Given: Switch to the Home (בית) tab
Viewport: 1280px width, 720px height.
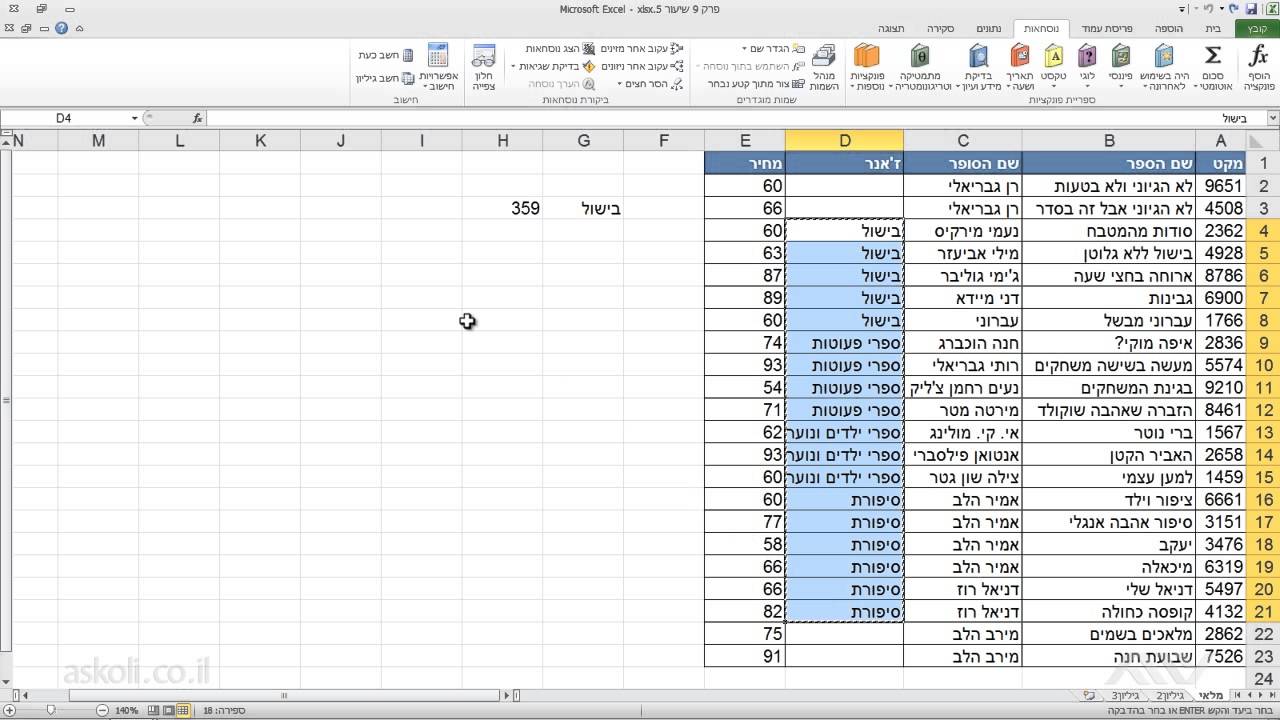Looking at the screenshot, I should pos(1213,29).
